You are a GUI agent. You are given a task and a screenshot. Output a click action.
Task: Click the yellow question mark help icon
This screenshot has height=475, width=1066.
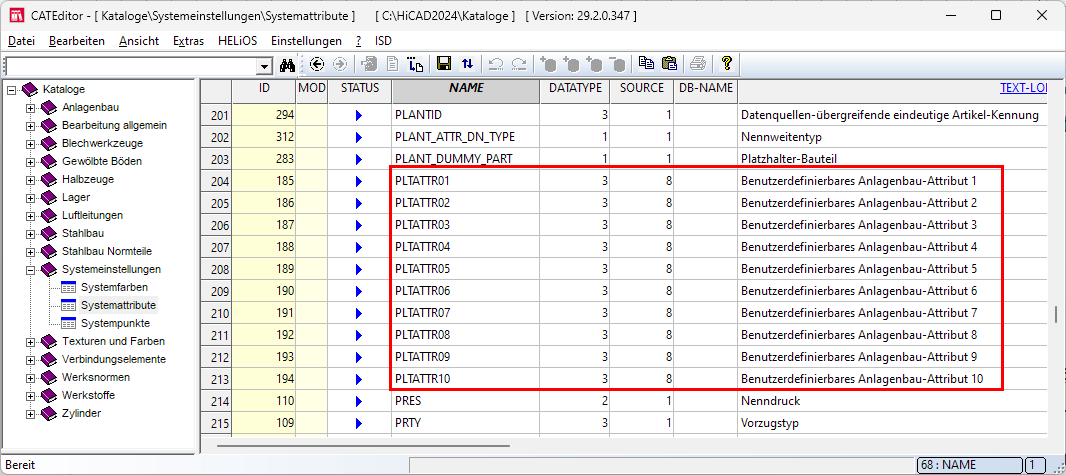(727, 64)
